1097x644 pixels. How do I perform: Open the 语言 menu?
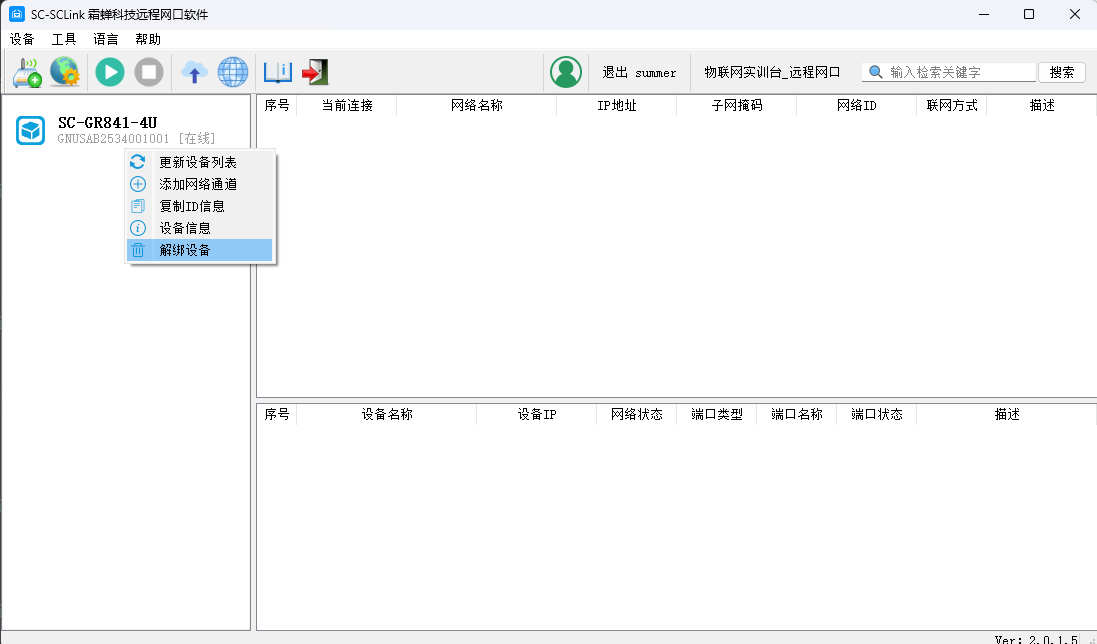pos(106,39)
